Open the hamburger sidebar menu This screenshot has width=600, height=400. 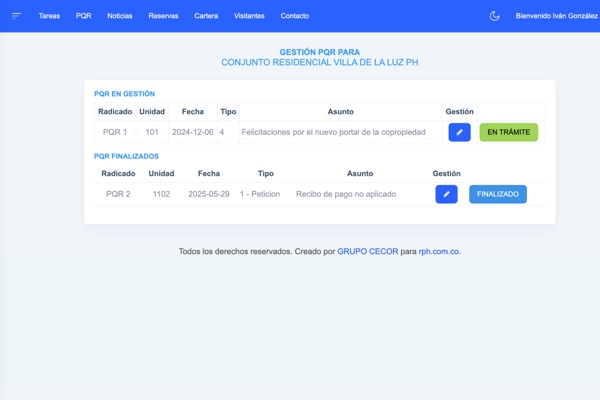coord(17,16)
